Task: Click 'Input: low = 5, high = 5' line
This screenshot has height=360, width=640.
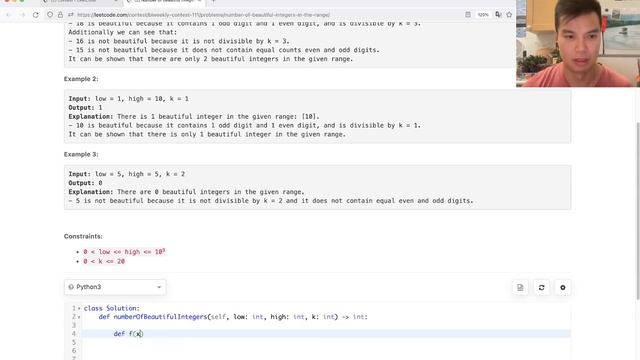Action: click(x=127, y=174)
